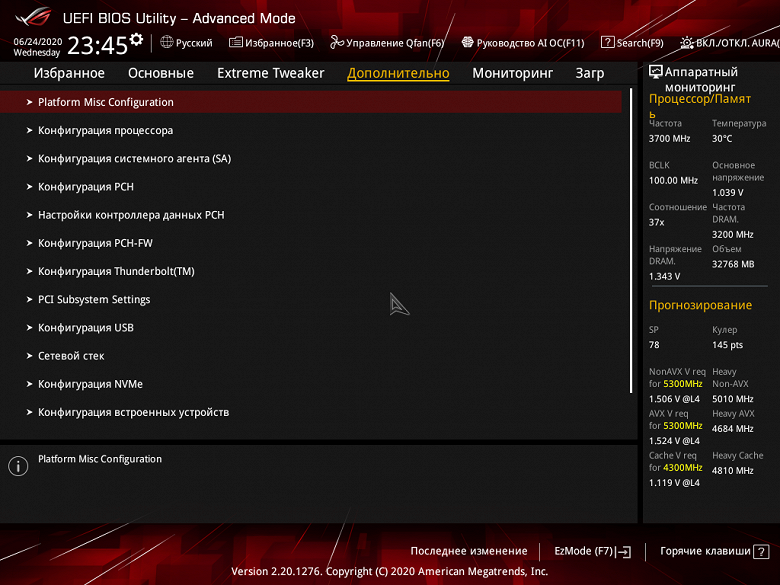The width and height of the screenshot is (780, 585).
Task: Toggle ВКЛ./ОТКЛ. AURA lighting
Action: coord(730,43)
